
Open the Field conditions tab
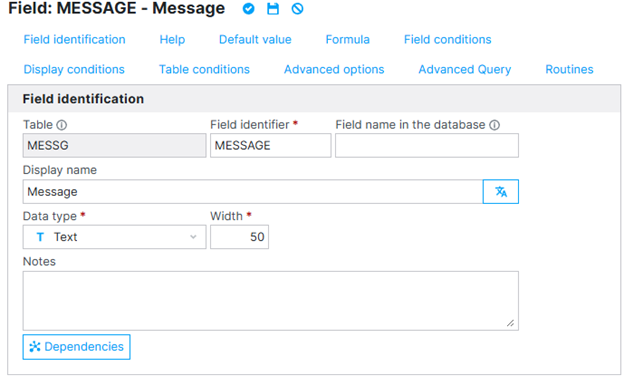coord(448,39)
